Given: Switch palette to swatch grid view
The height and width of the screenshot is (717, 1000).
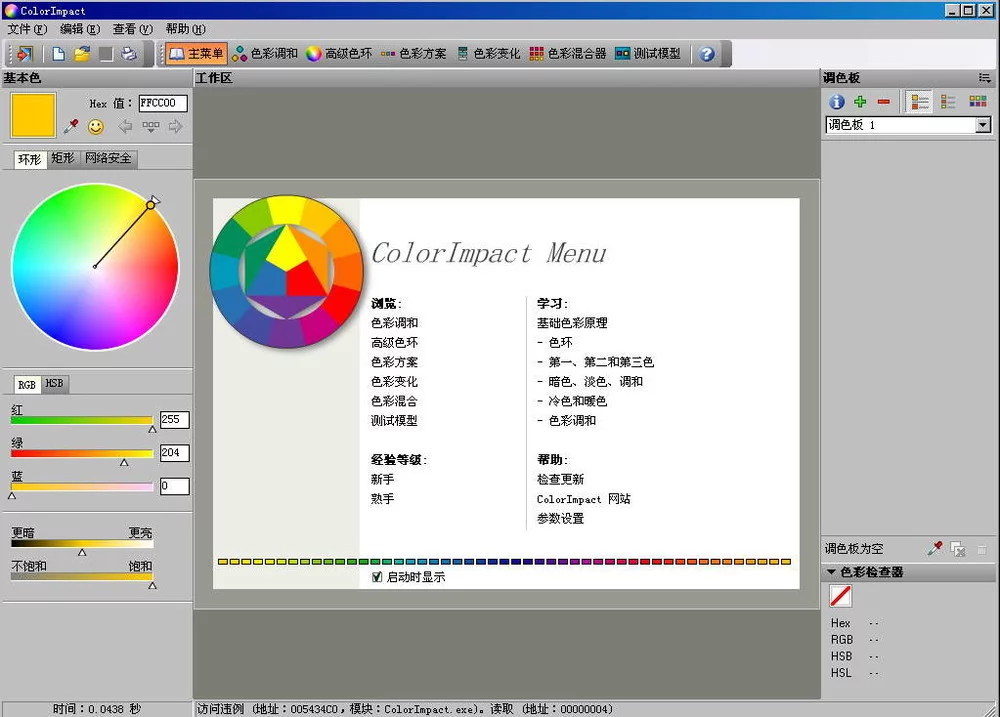Looking at the screenshot, I should click(978, 101).
